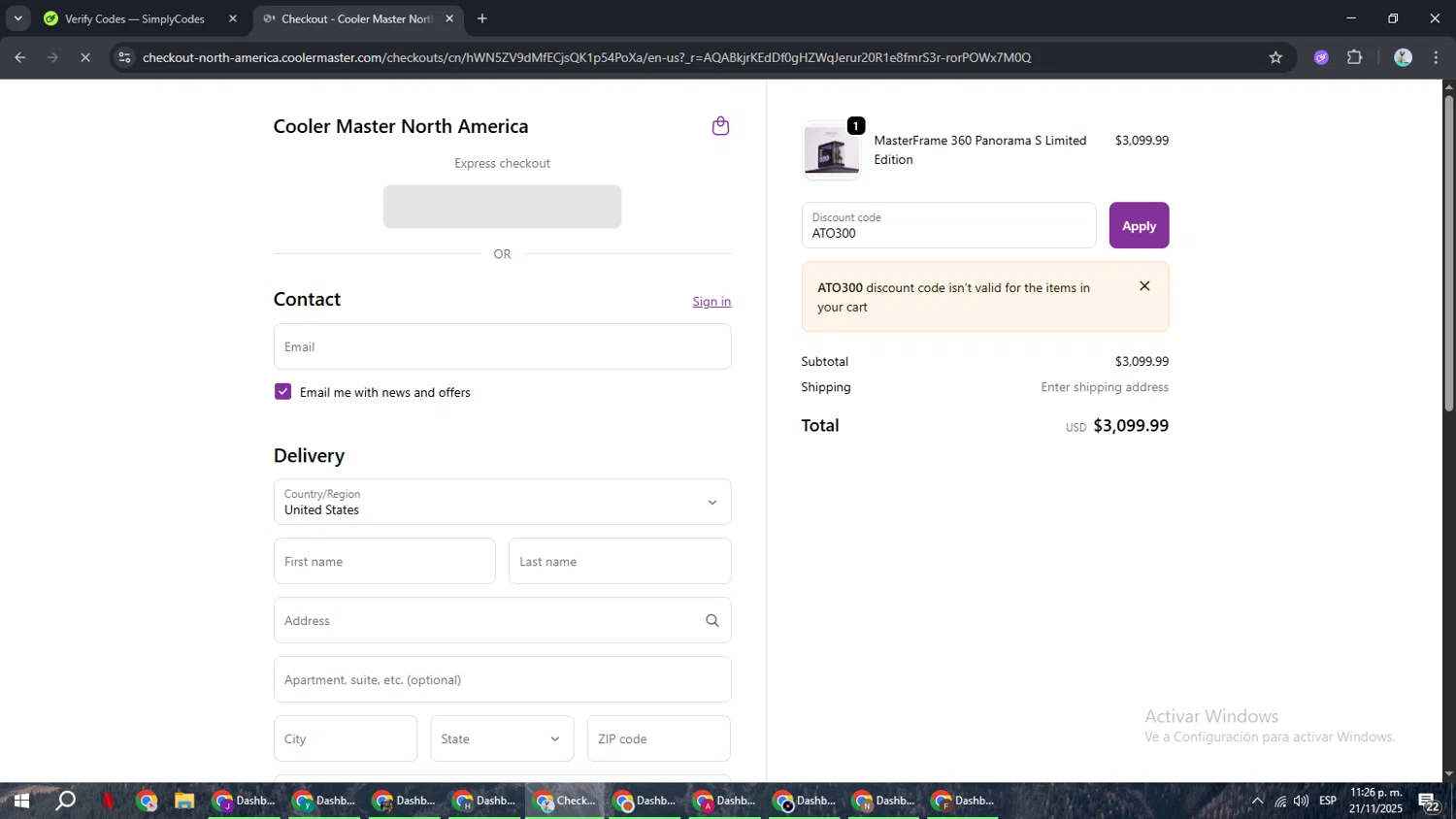
Task: Click the pinned Chrome taskbar icon
Action: coord(147,801)
